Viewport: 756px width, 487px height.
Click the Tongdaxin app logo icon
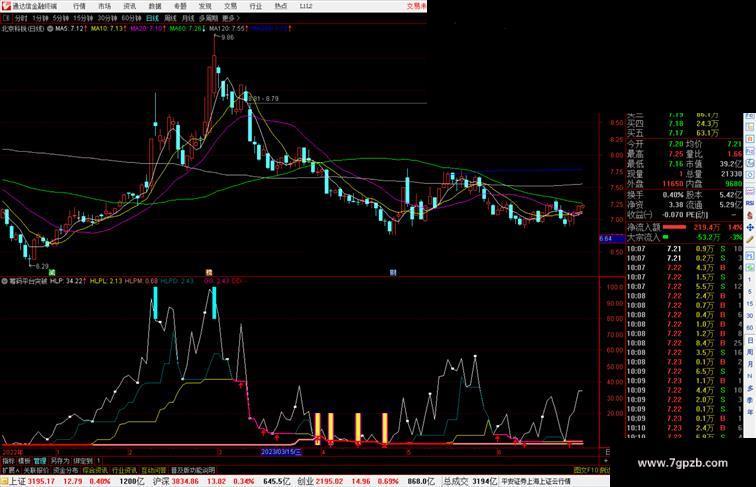pyautogui.click(x=6, y=6)
